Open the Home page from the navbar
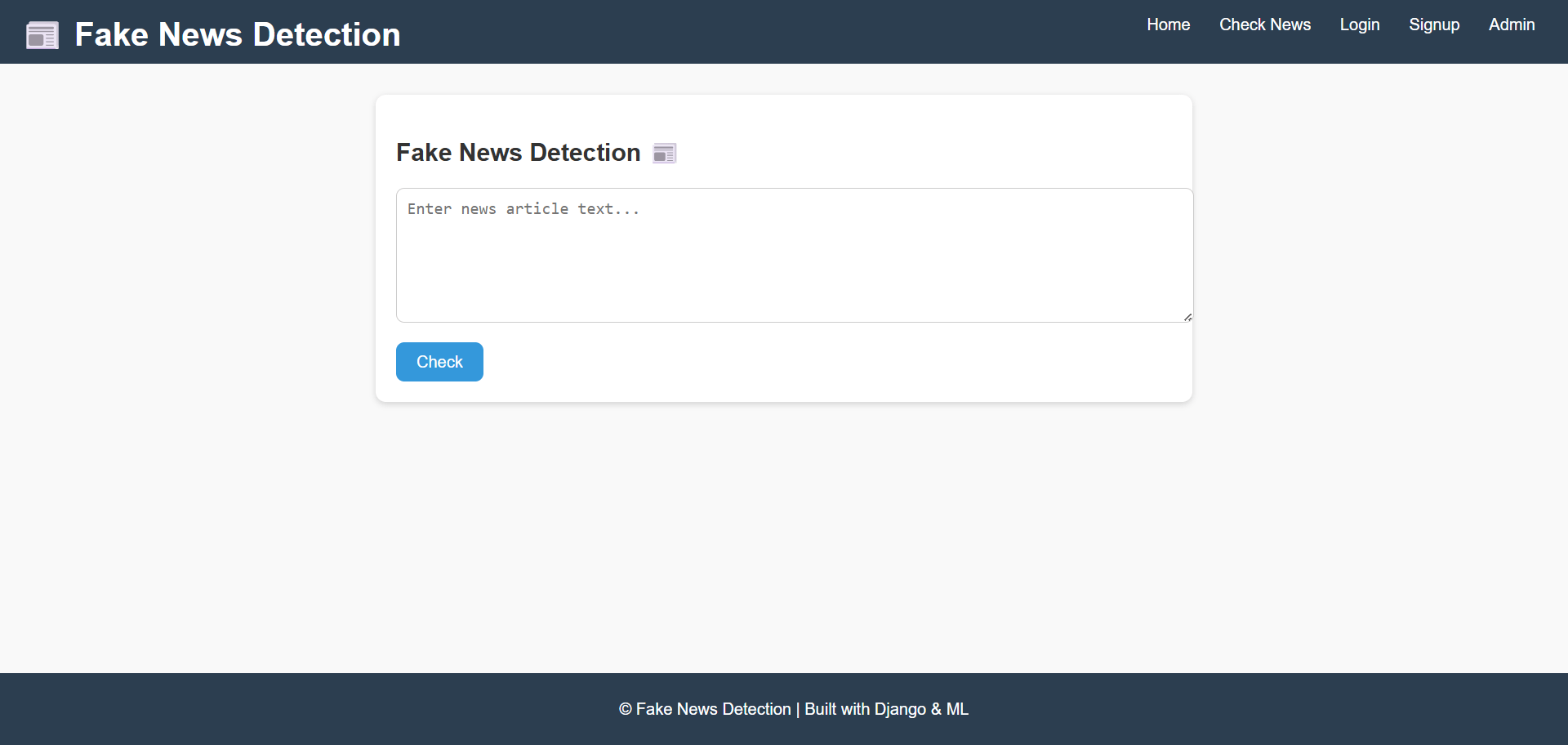 click(x=1168, y=25)
